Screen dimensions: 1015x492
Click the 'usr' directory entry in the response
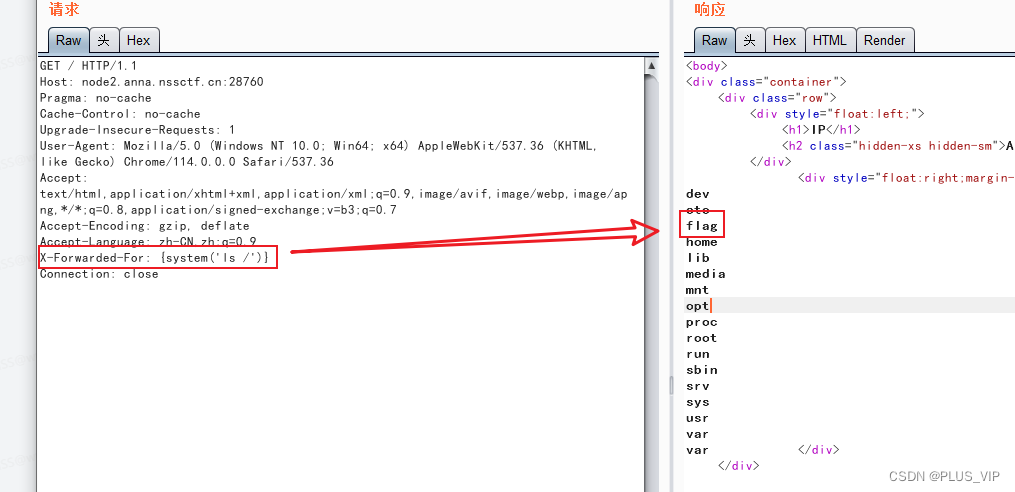coord(698,418)
